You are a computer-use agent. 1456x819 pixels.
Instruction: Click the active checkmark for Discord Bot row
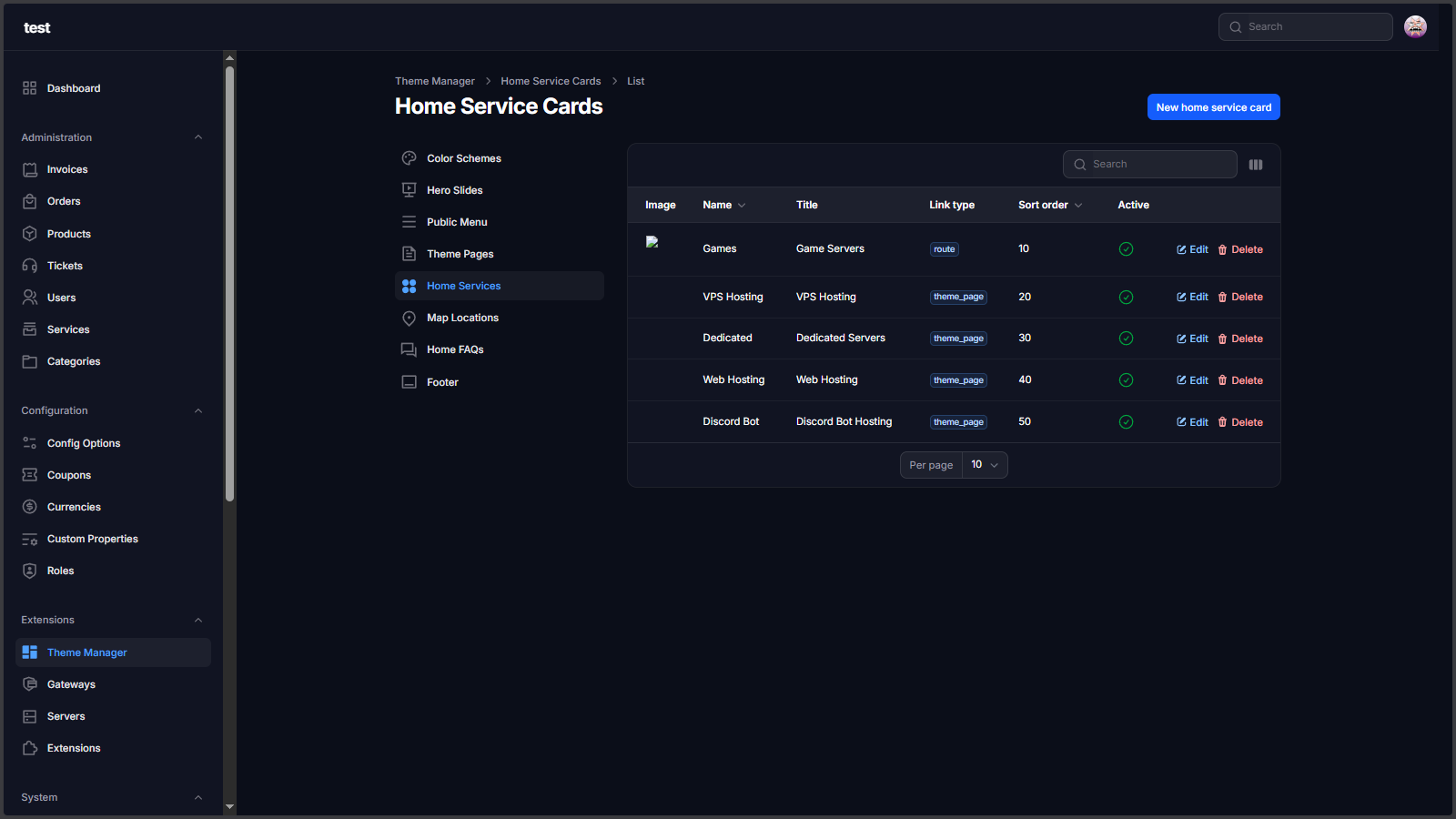(1126, 422)
